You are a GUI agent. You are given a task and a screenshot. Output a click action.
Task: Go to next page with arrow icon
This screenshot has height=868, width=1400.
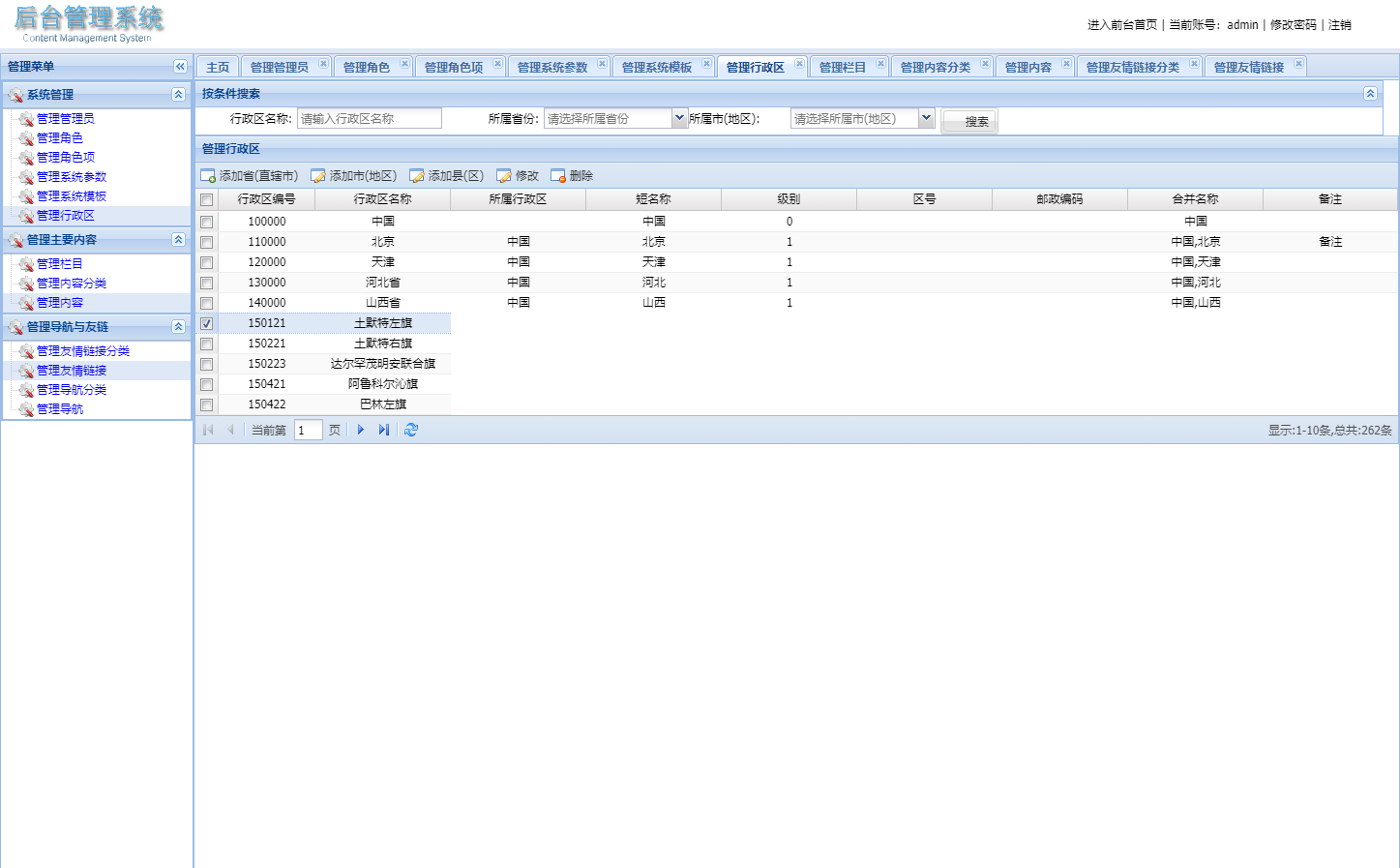pos(360,429)
